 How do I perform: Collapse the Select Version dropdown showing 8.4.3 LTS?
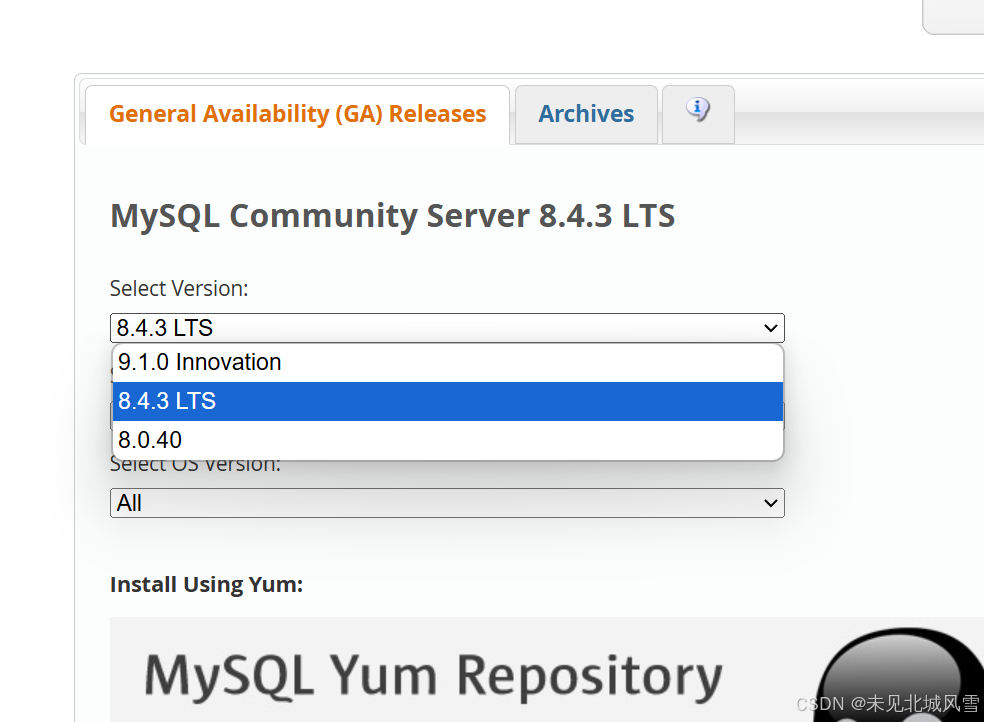tap(447, 328)
